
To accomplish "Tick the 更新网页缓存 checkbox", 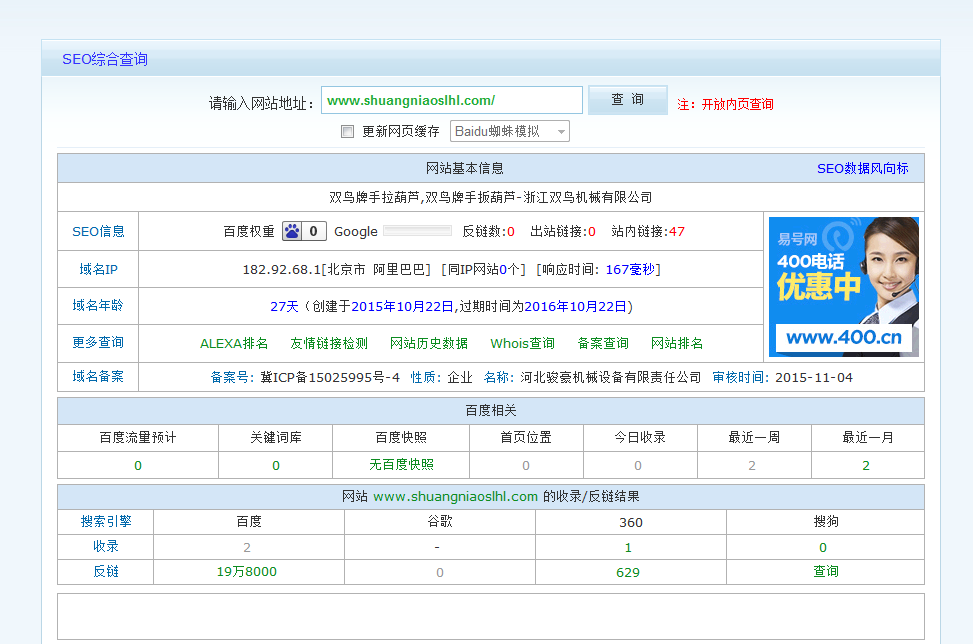I will click(348, 132).
